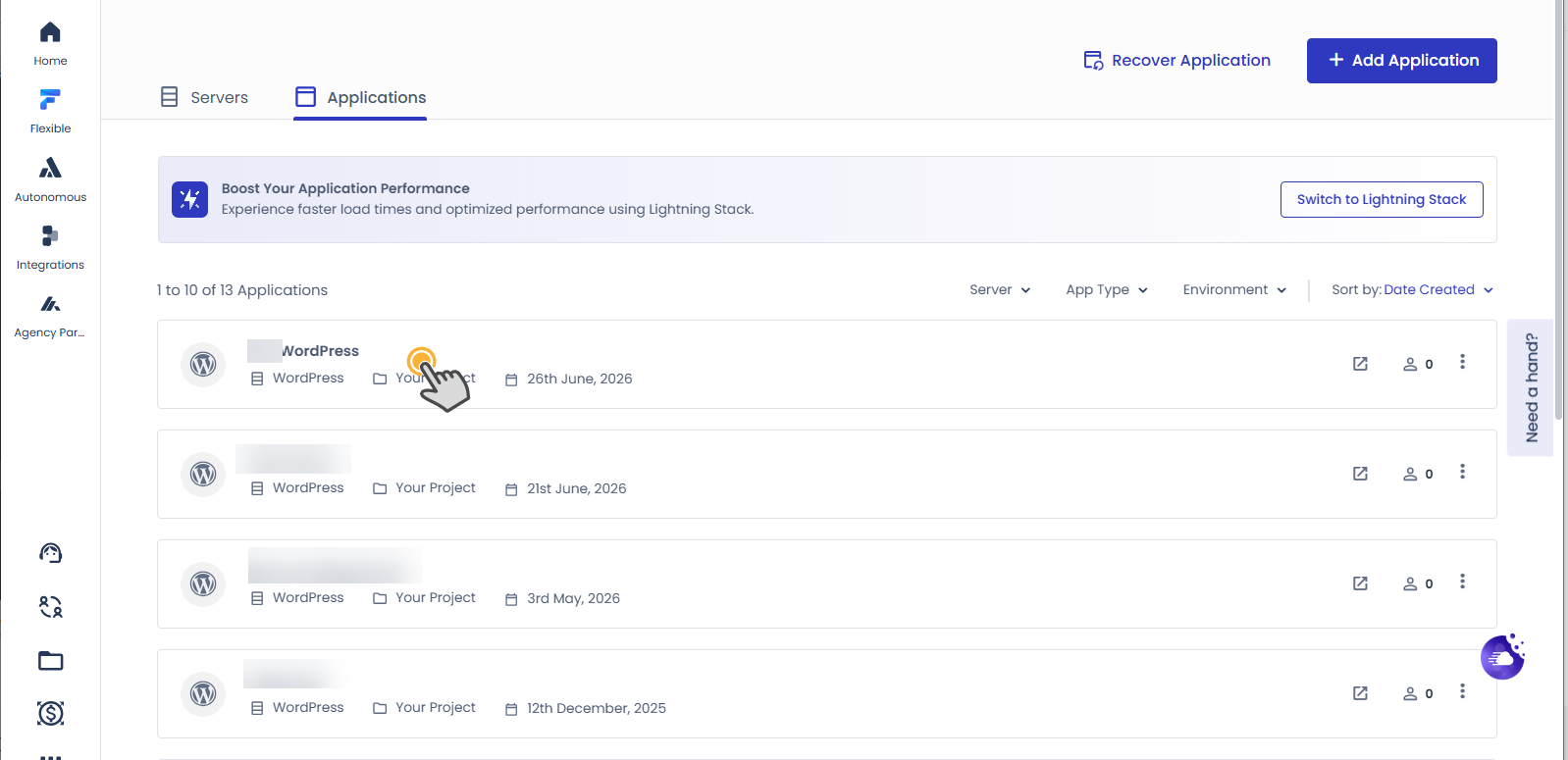Click the 26th June, 2026 date
The width and height of the screenshot is (1568, 760).
(x=579, y=379)
